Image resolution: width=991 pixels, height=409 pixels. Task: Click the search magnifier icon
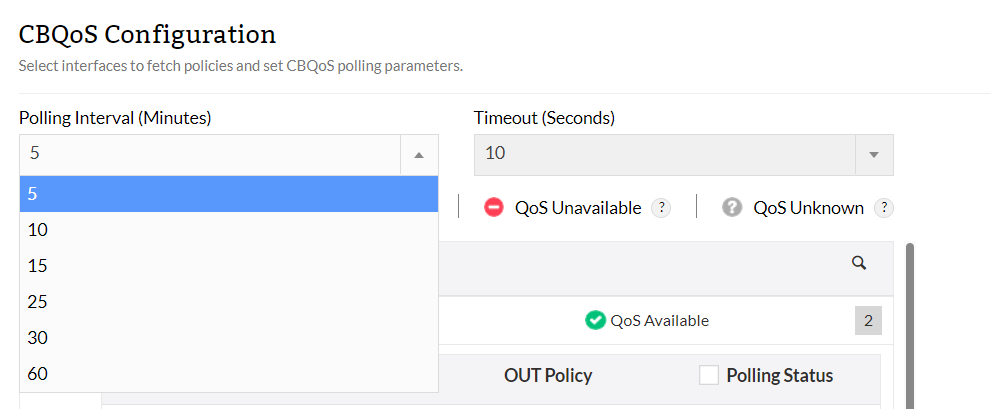coord(858,263)
